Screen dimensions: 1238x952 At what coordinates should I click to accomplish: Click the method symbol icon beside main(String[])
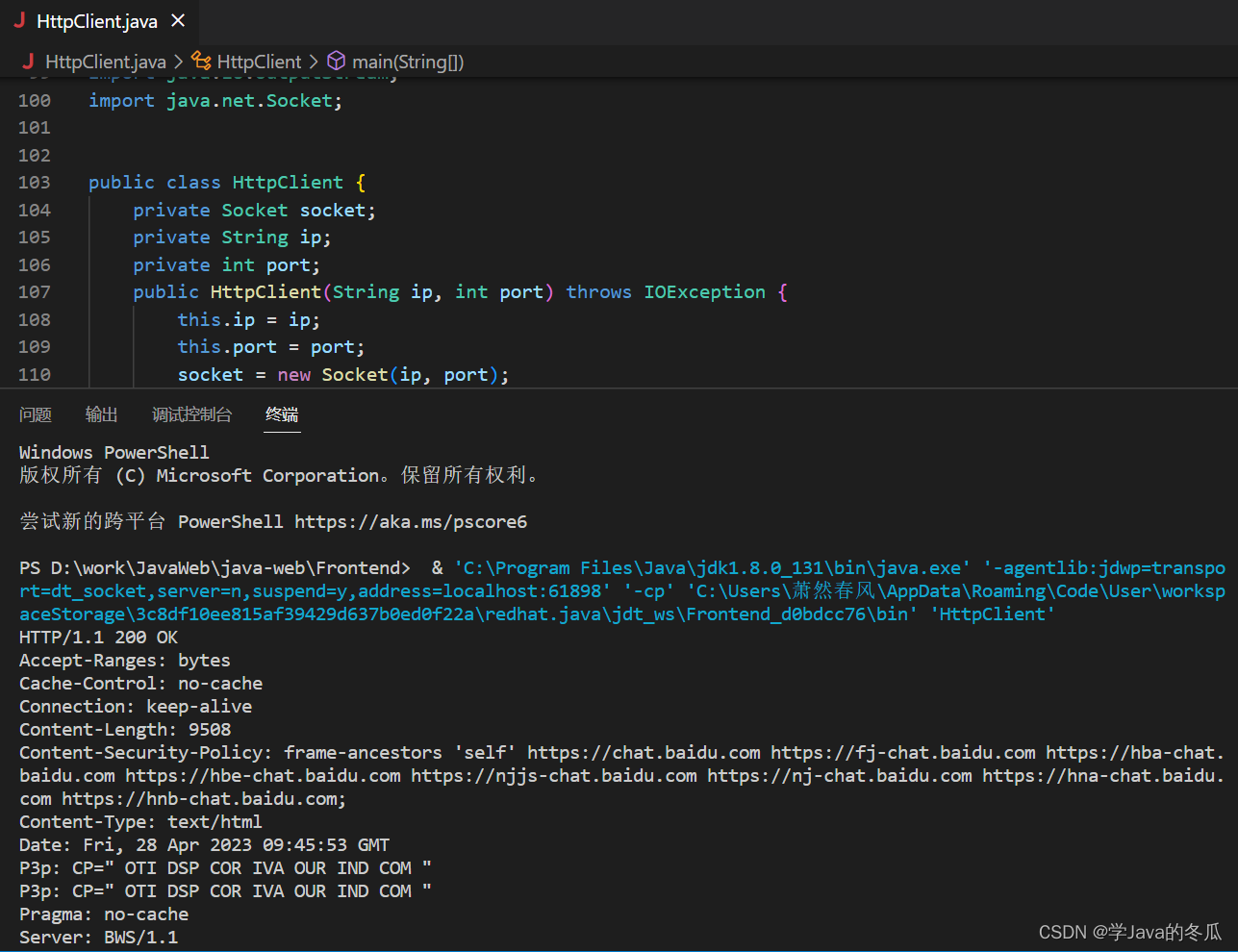pos(336,61)
